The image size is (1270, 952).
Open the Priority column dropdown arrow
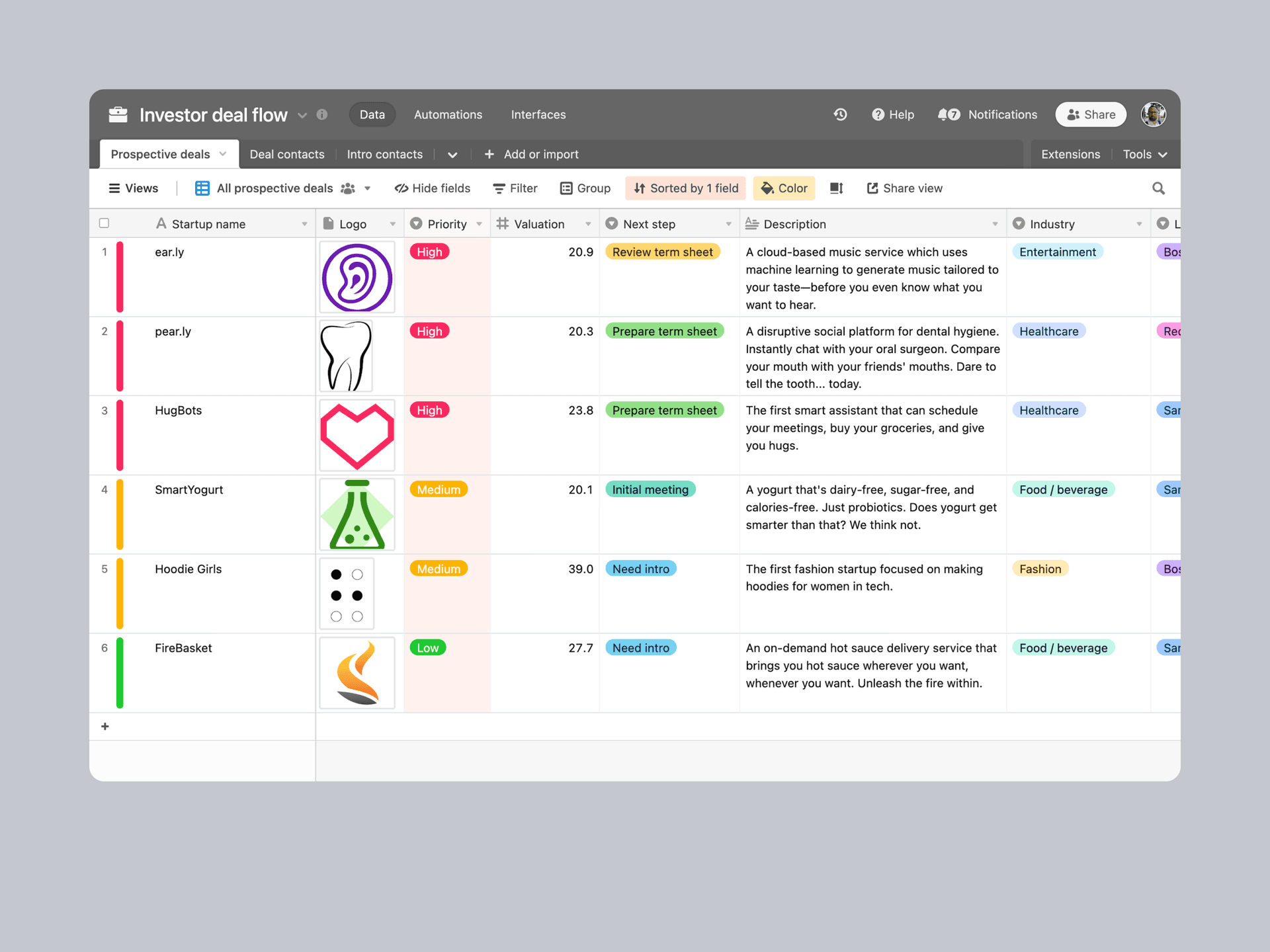pos(479,224)
